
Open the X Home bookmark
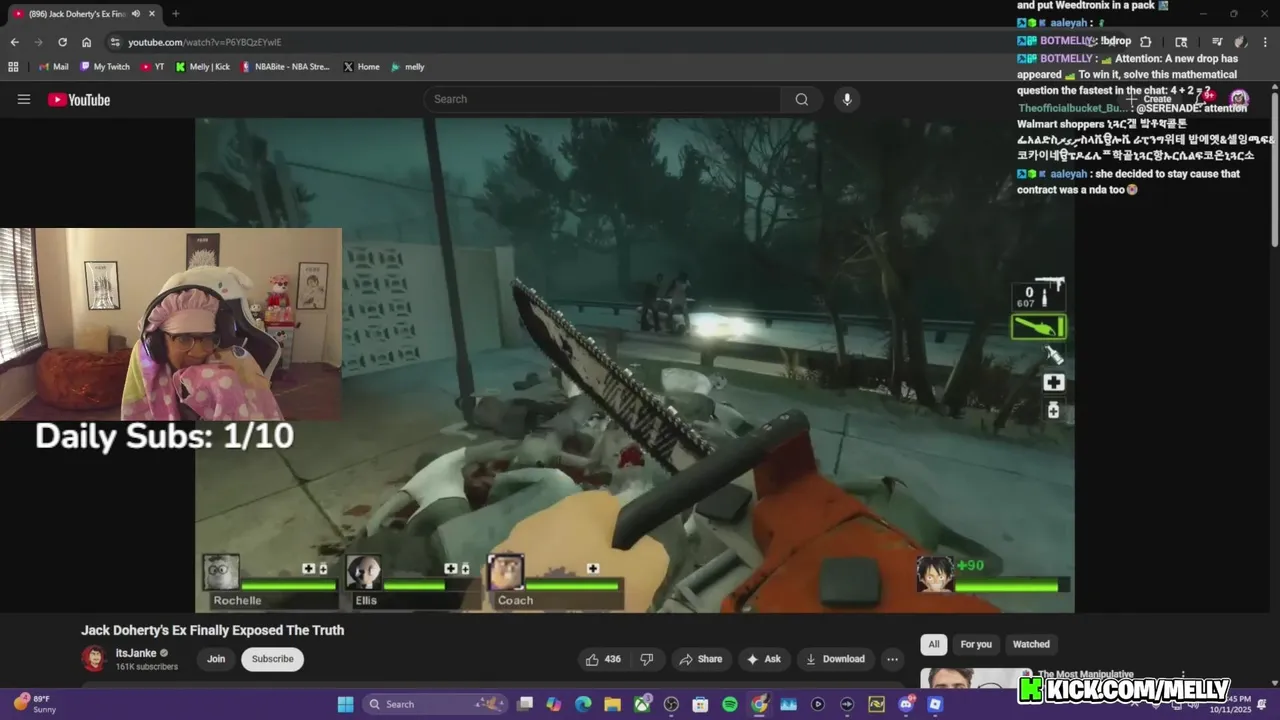coord(361,67)
